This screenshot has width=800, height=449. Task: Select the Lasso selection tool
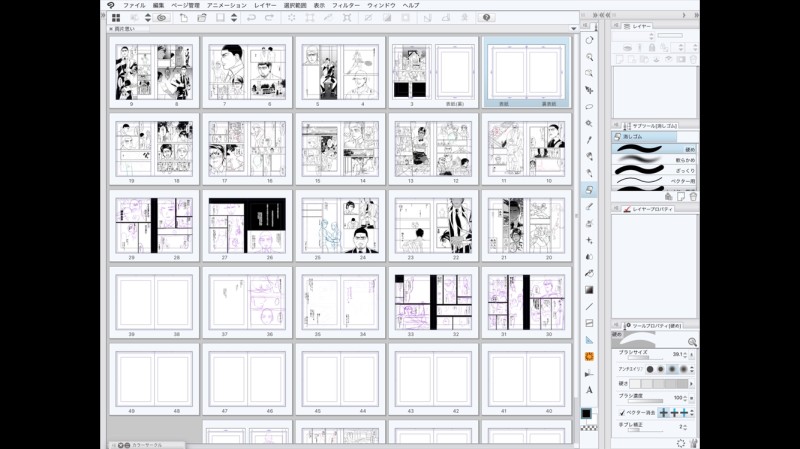tap(589, 107)
